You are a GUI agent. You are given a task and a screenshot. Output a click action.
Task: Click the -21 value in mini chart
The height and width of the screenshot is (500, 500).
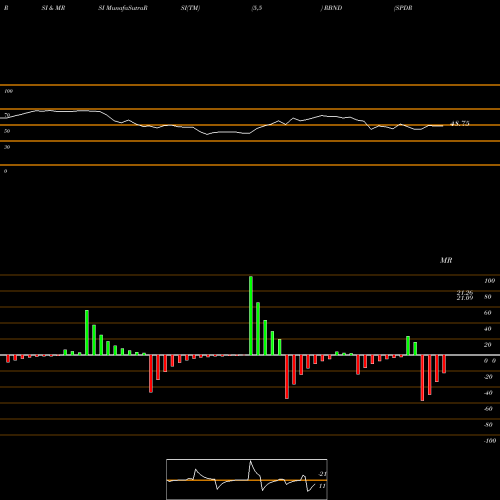tap(322, 474)
